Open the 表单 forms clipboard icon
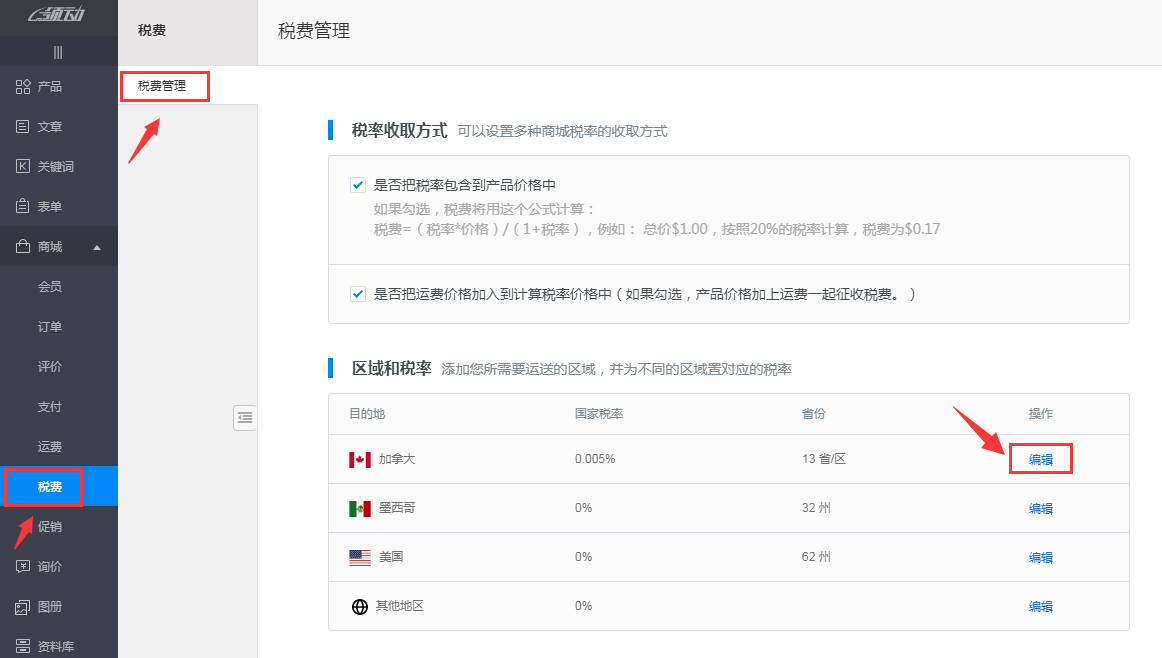Viewport: 1162px width, 658px height. 23,207
